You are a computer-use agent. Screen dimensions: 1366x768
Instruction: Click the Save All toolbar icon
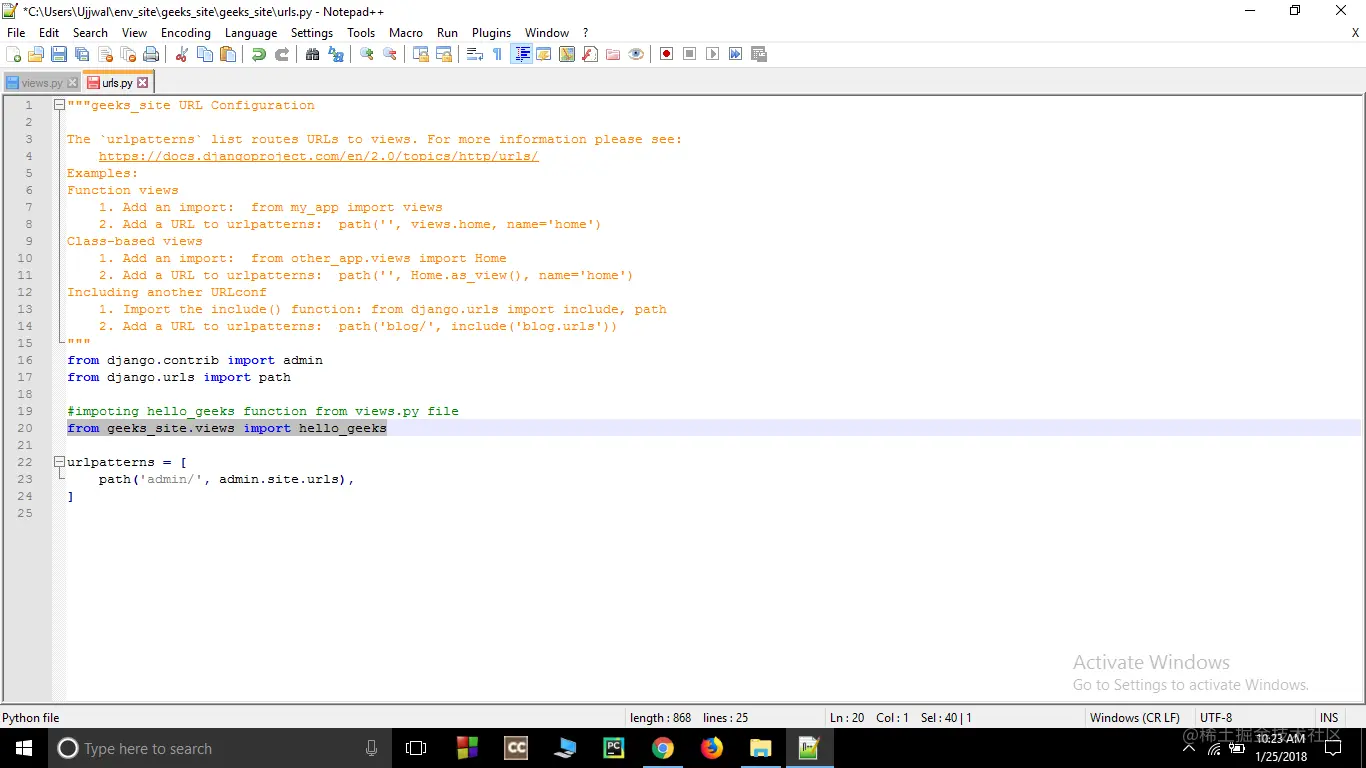point(82,54)
